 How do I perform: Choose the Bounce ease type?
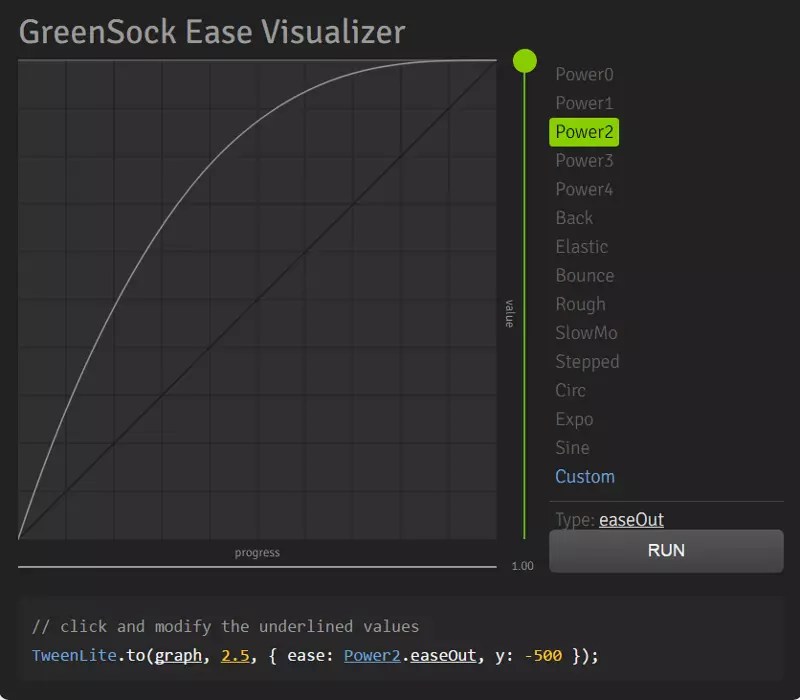pos(584,275)
